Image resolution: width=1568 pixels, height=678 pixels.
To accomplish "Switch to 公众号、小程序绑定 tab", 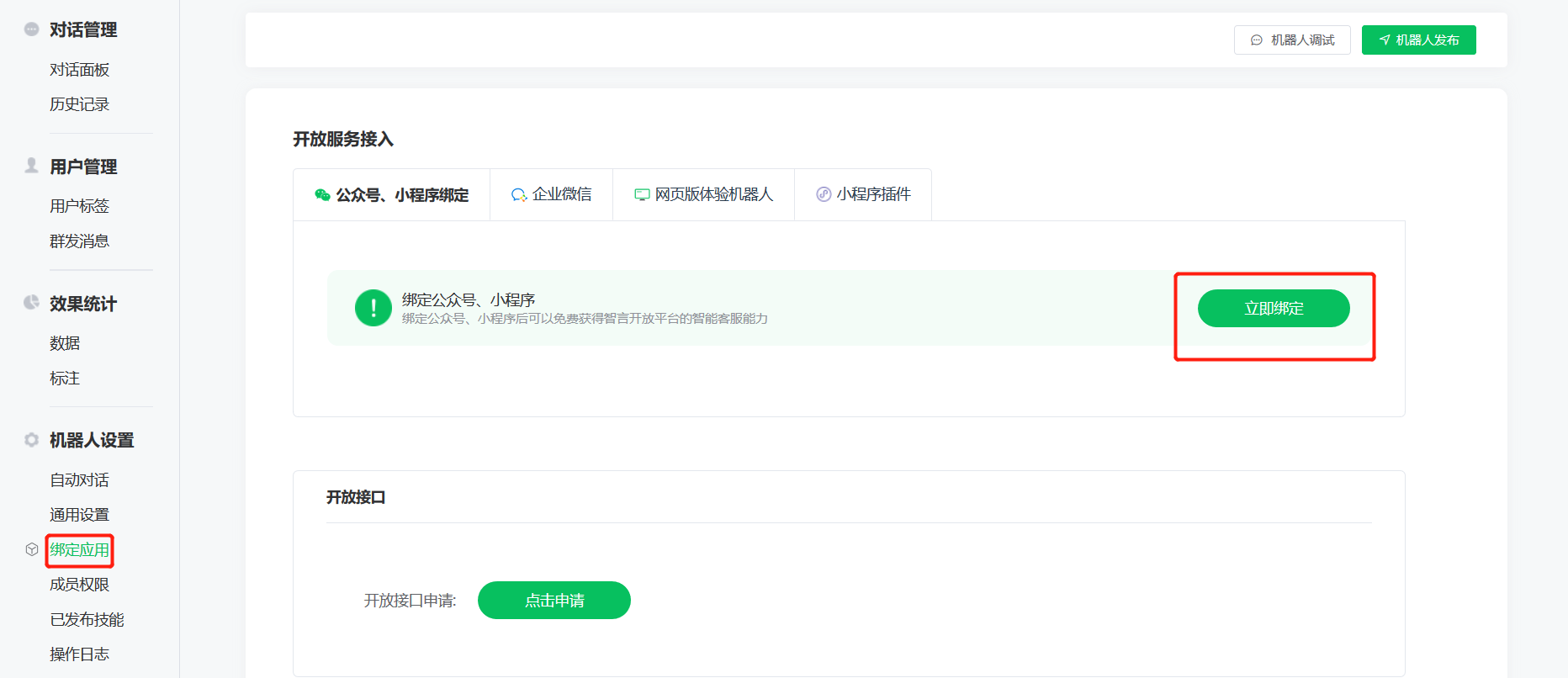I will 391,194.
